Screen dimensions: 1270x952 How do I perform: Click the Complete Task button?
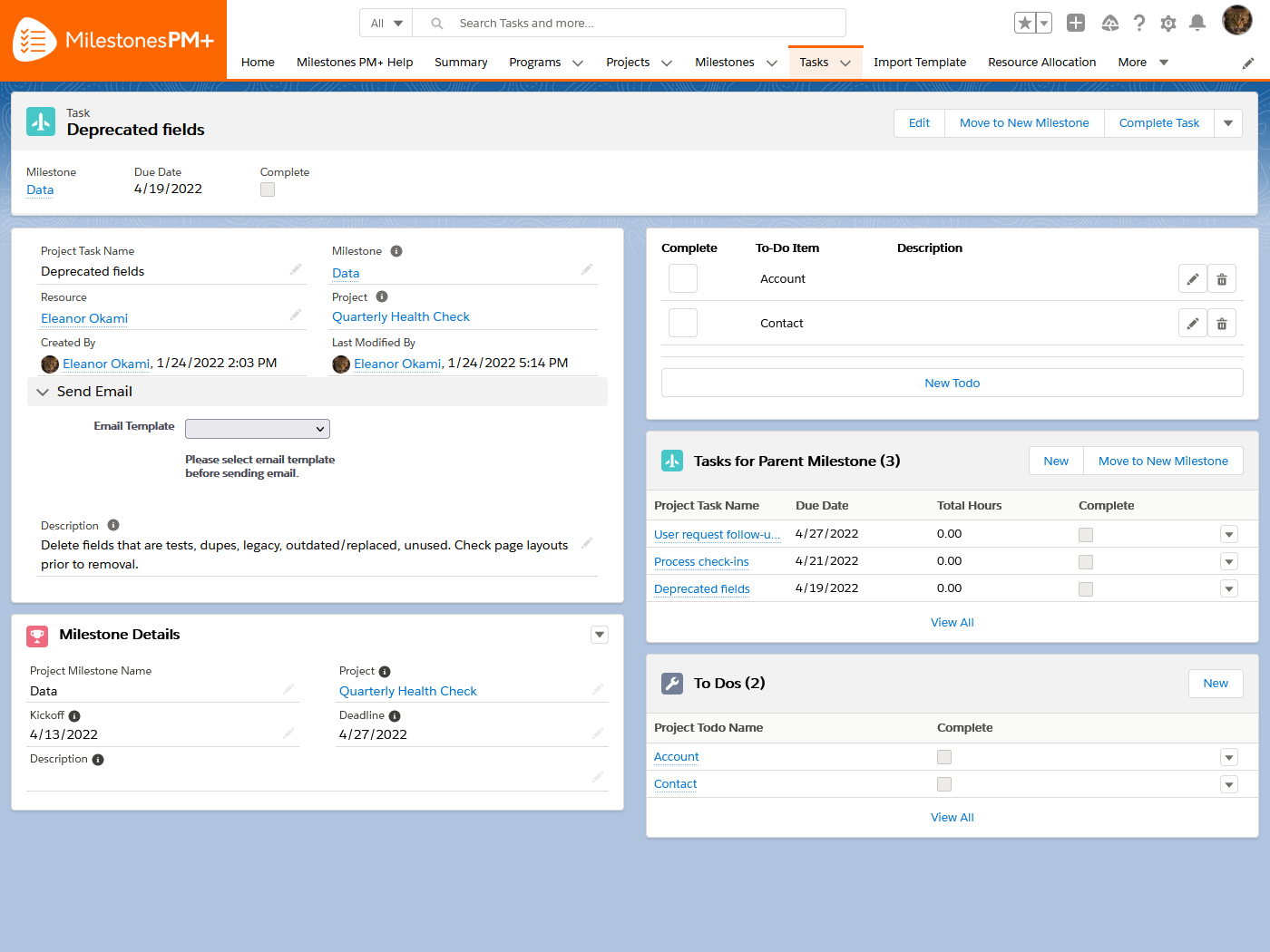[x=1158, y=122]
